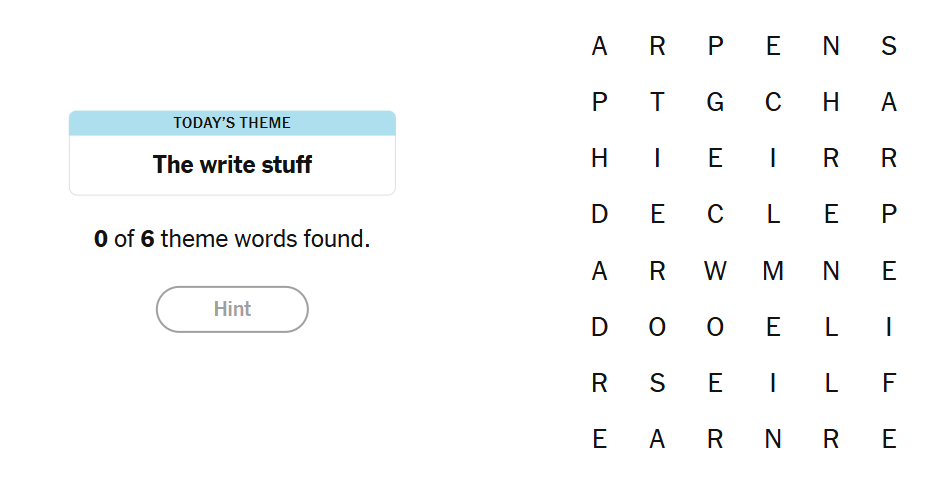Screen dimensions: 948x491
Task: Click the bottom-right corner letter E
Action: coord(889,439)
